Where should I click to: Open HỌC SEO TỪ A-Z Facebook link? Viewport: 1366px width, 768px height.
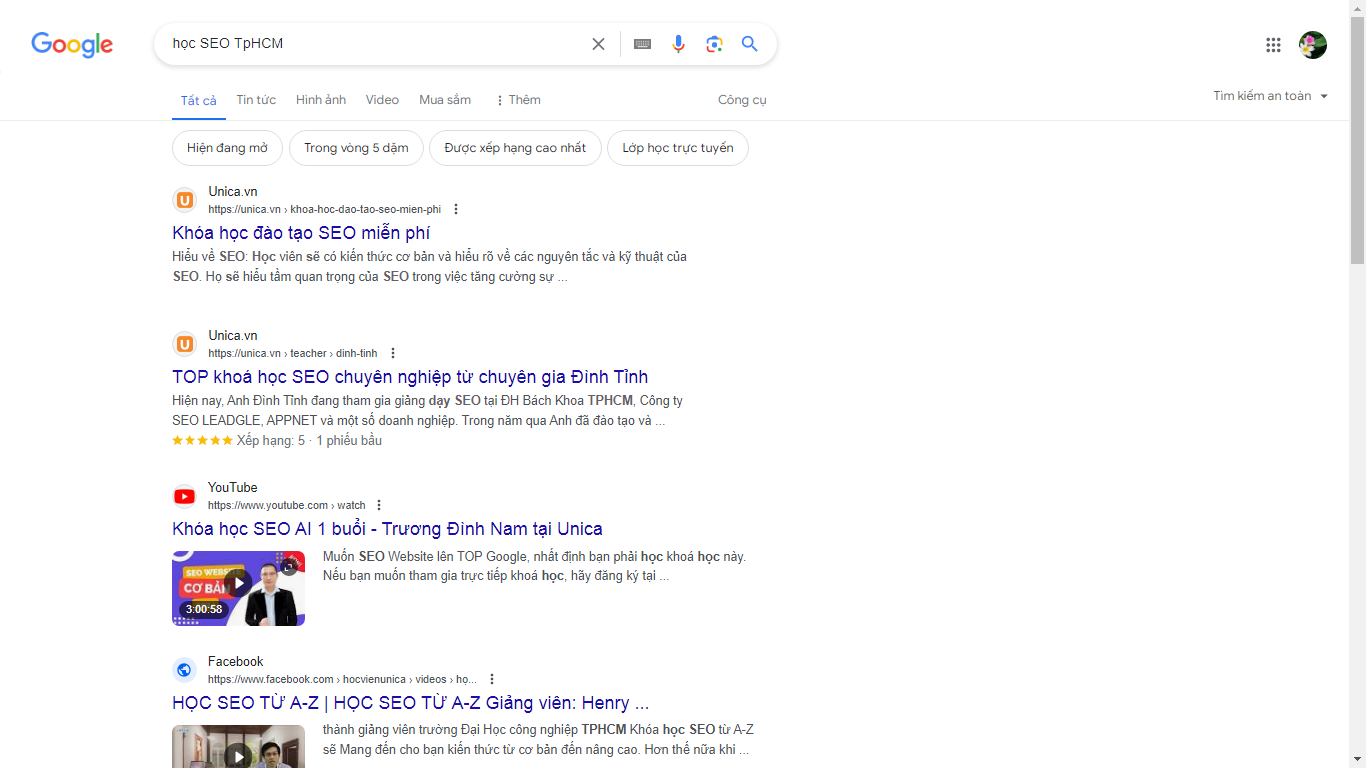click(410, 703)
